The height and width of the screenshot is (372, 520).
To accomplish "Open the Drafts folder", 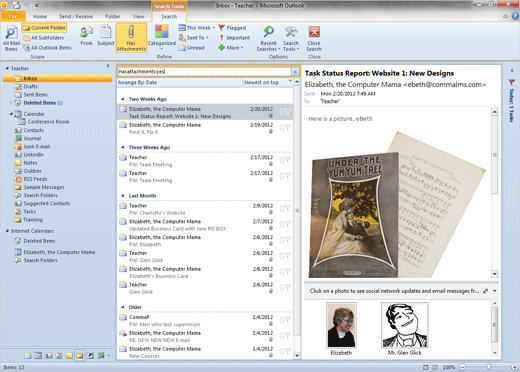I will 30,86.
